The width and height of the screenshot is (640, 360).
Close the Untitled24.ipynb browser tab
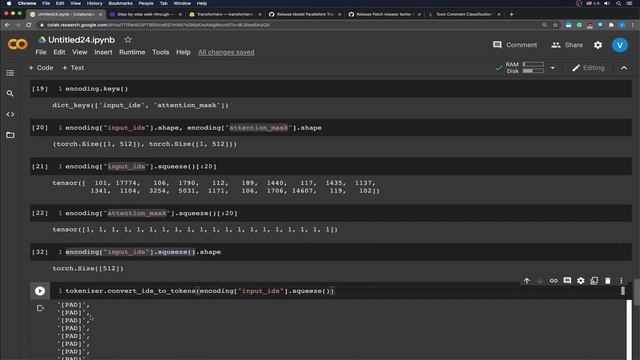[x=101, y=14]
